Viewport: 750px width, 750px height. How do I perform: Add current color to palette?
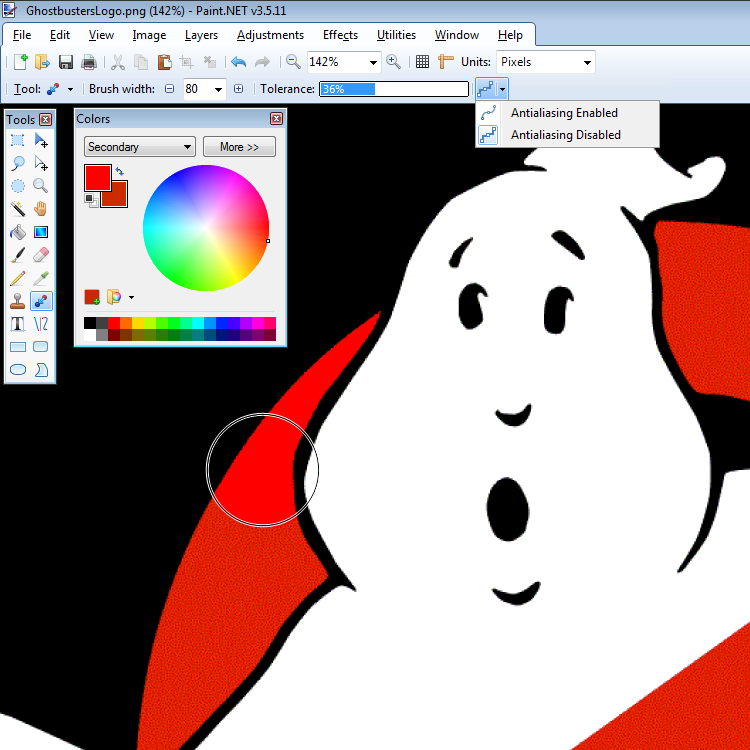[x=92, y=297]
